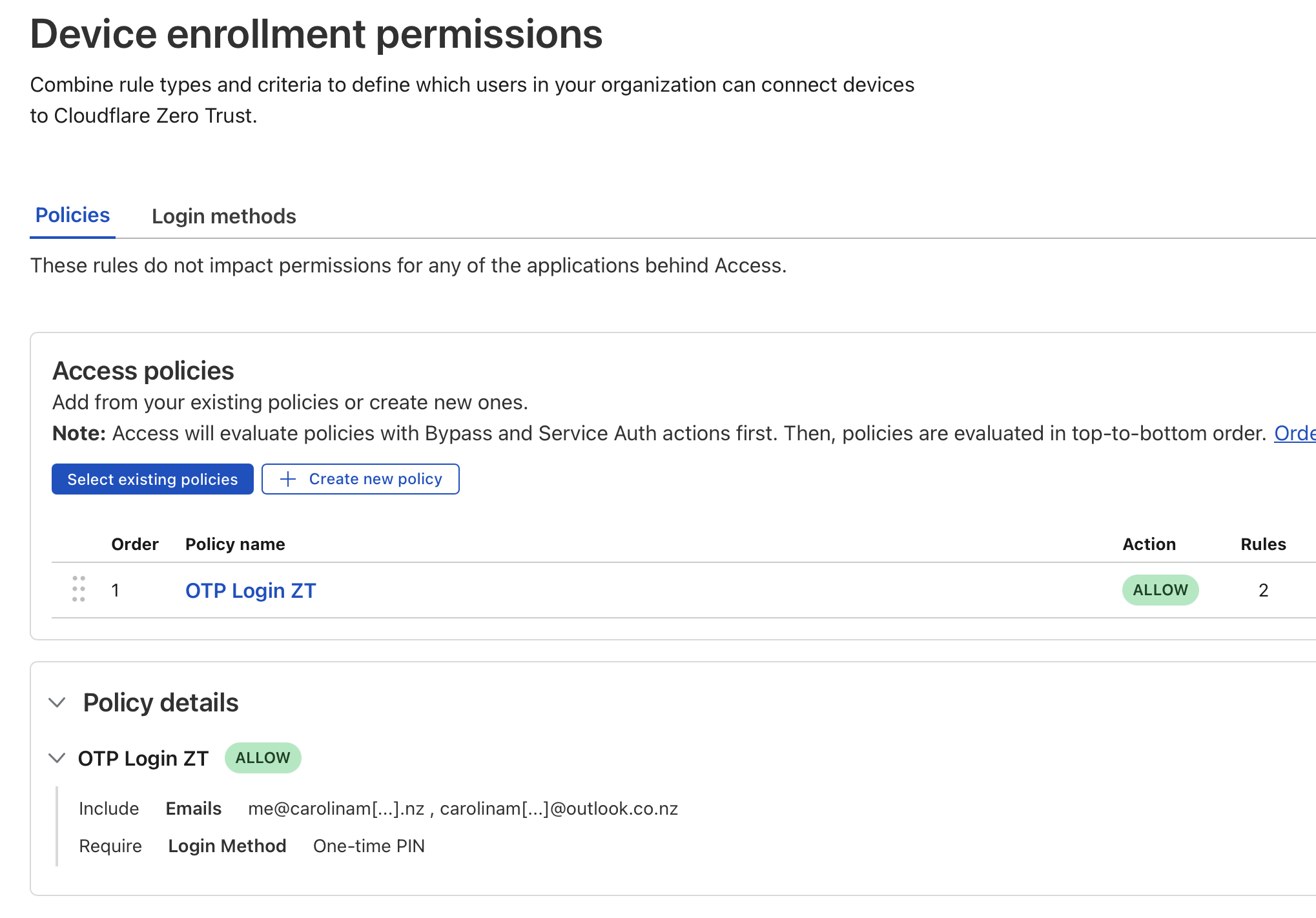Click the plus icon in Create new policy
This screenshot has width=1316, height=918.
(288, 479)
